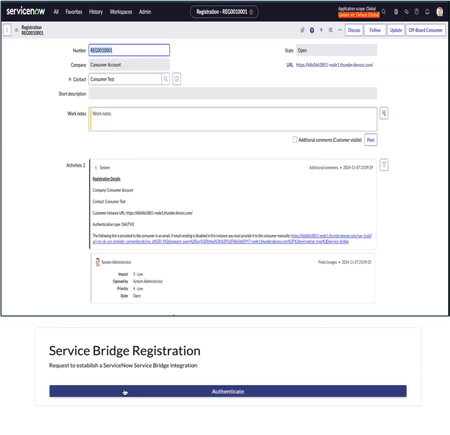Click the 'Company: Consumer Account' activity line

click(113, 190)
